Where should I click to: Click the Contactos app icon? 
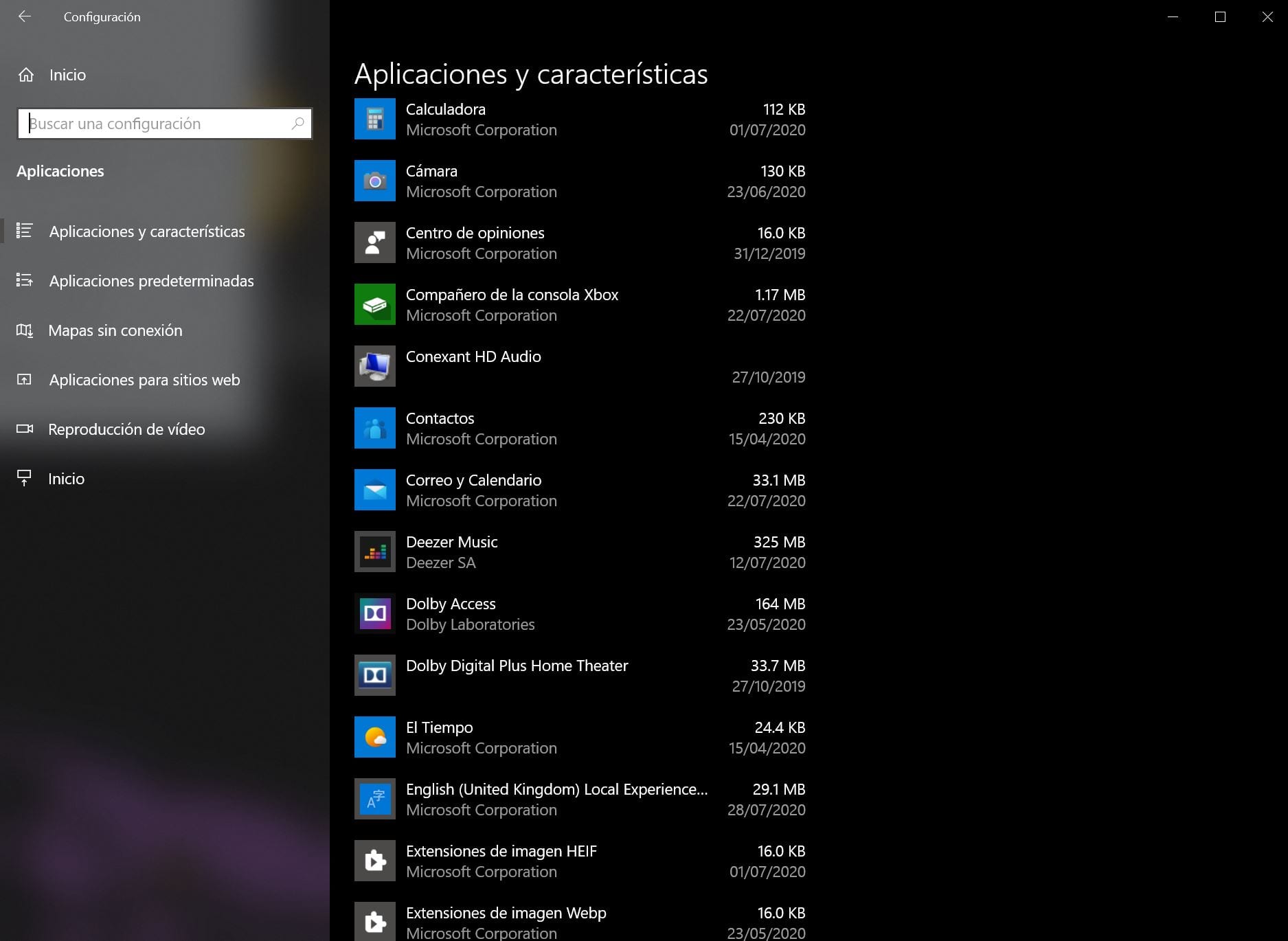click(x=375, y=428)
